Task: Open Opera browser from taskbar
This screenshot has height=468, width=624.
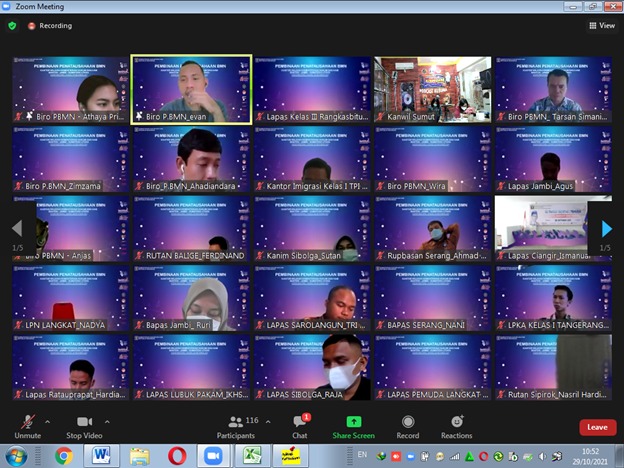Action: [x=176, y=455]
